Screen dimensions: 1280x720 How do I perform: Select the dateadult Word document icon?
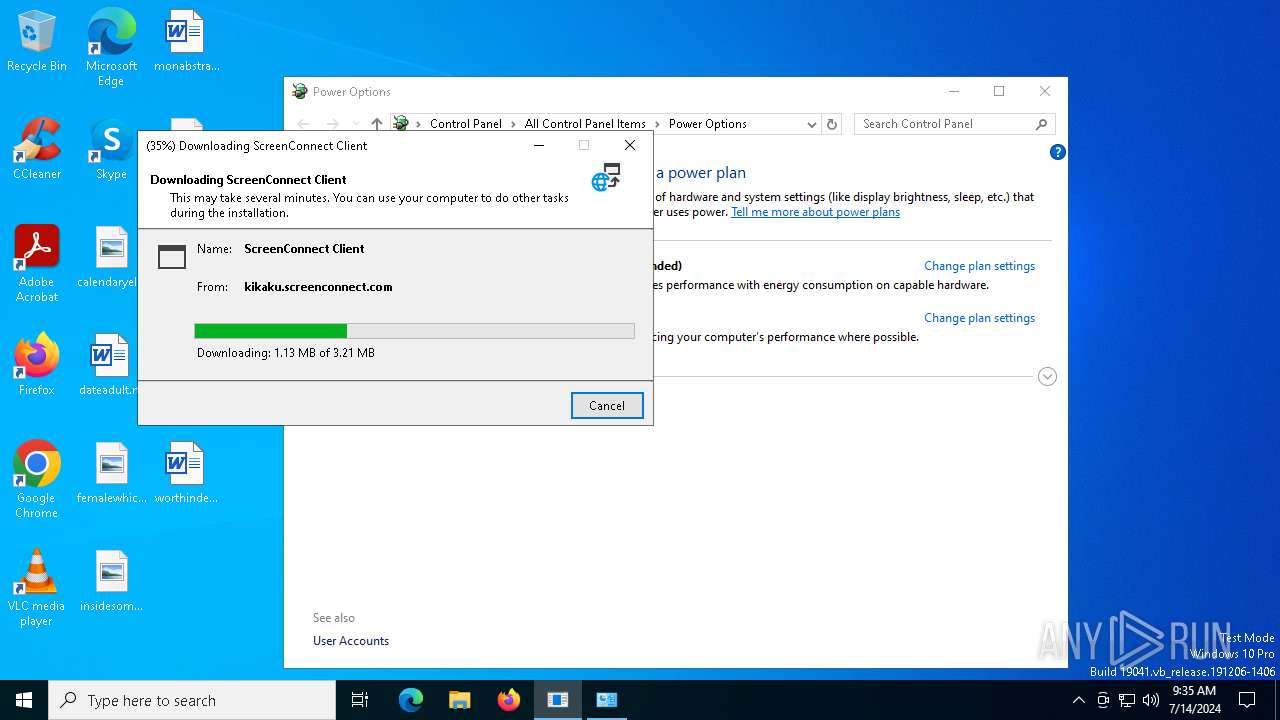coord(108,365)
